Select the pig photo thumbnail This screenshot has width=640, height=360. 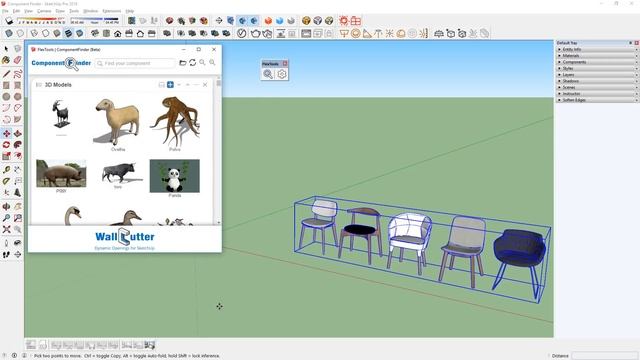click(61, 173)
